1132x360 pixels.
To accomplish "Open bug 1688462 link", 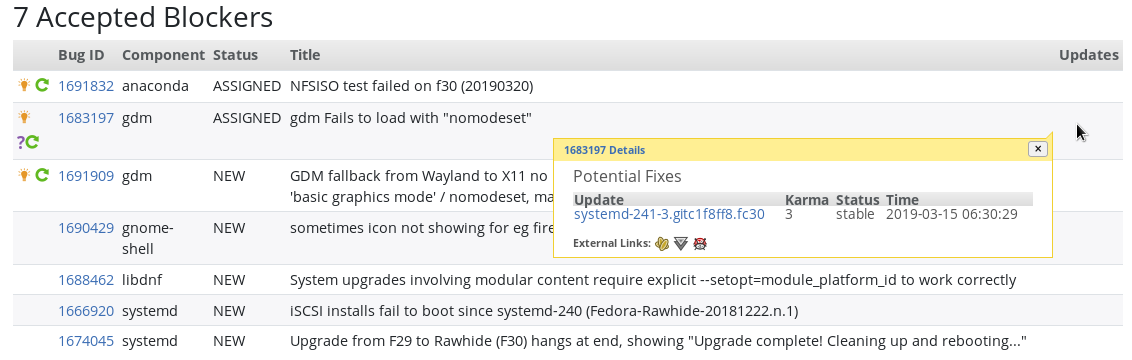I will (86, 280).
